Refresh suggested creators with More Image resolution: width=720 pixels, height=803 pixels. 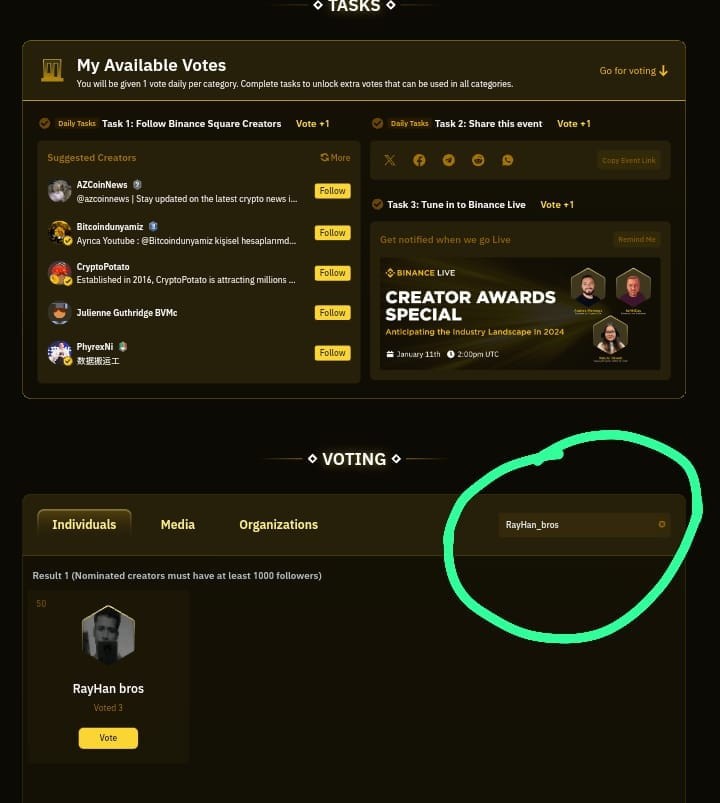[335, 158]
